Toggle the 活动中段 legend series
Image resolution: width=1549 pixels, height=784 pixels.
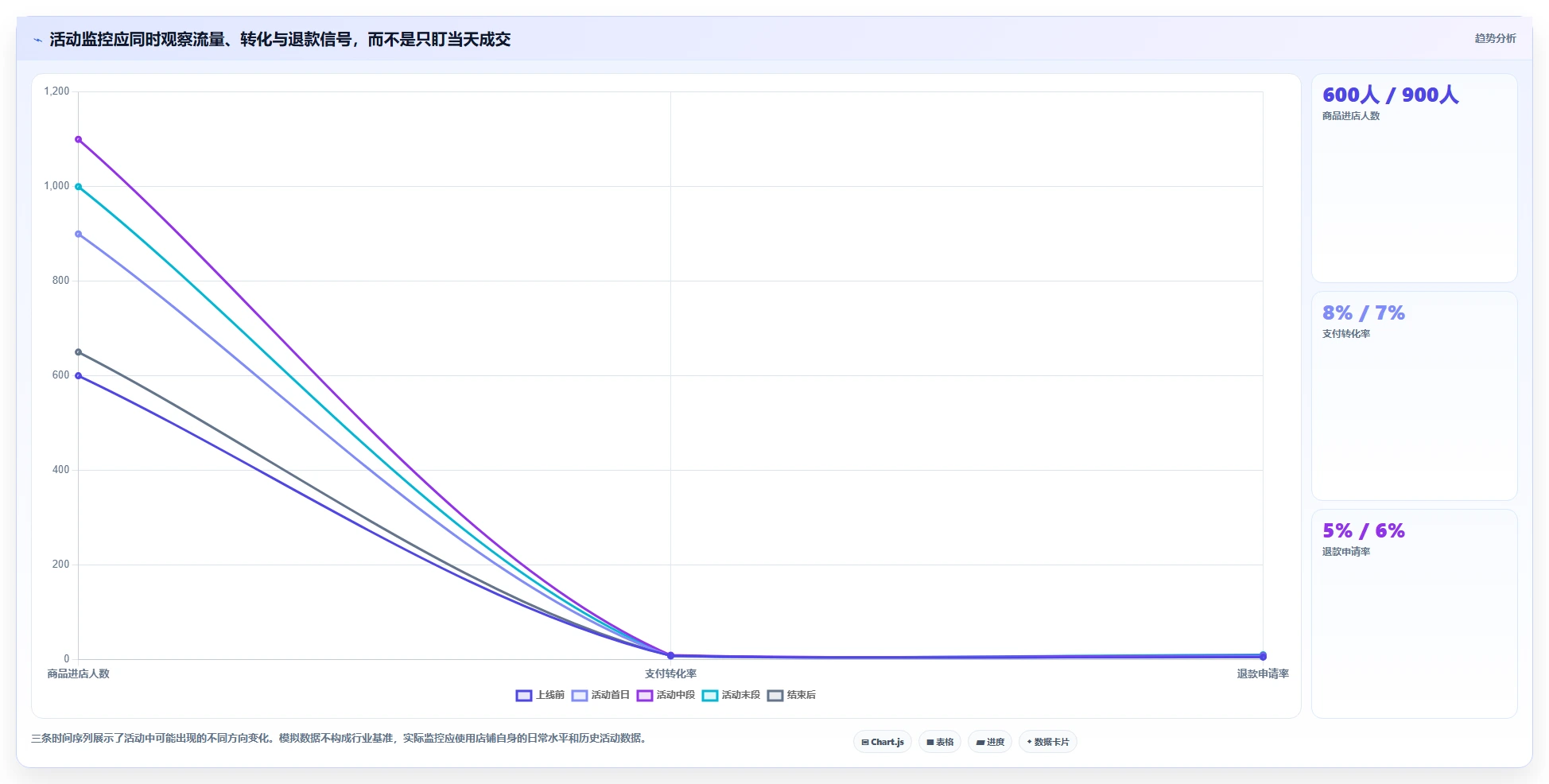pyautogui.click(x=666, y=695)
